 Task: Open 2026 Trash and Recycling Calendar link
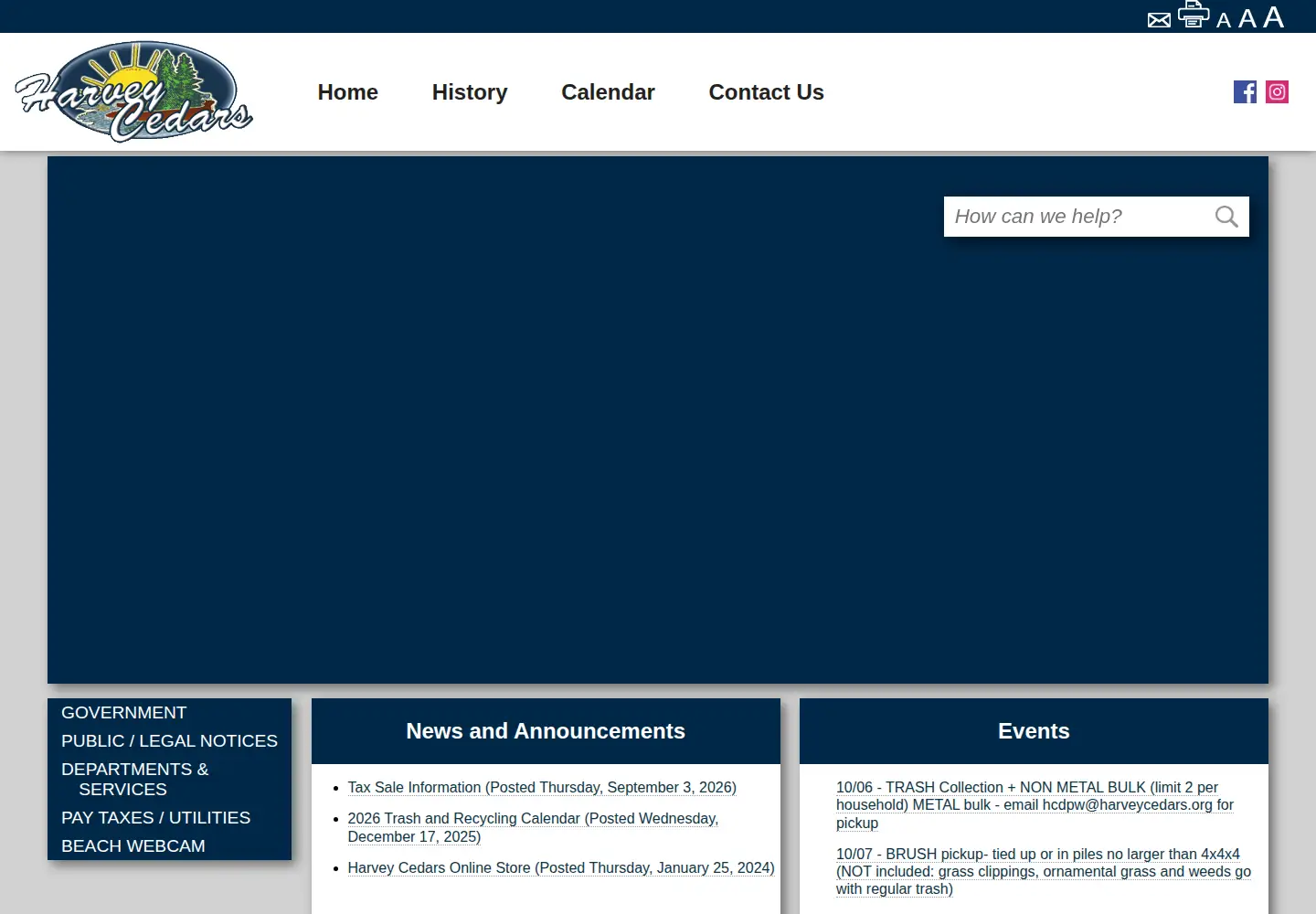coord(533,828)
